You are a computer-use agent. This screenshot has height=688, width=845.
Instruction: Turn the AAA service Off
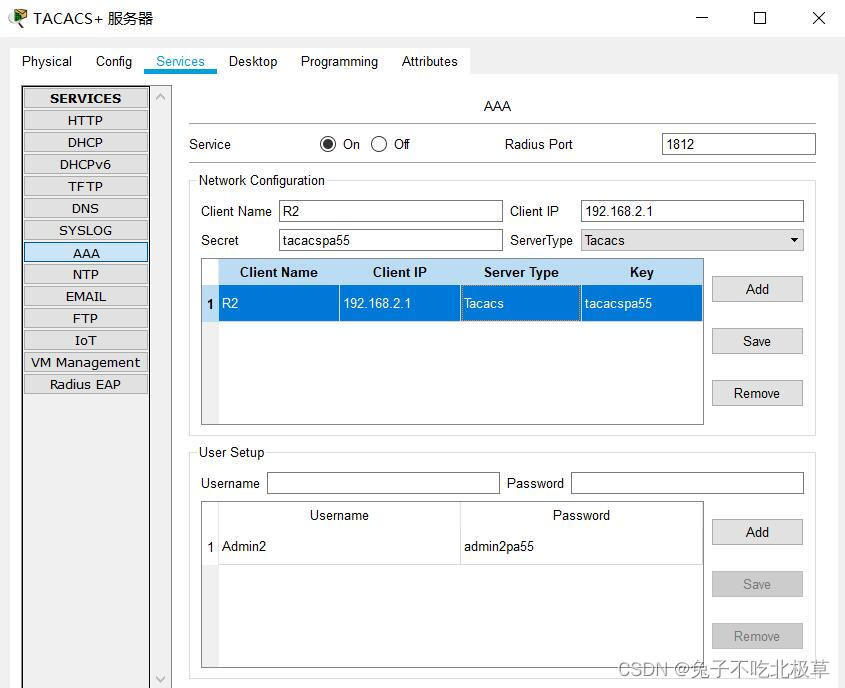pos(379,144)
